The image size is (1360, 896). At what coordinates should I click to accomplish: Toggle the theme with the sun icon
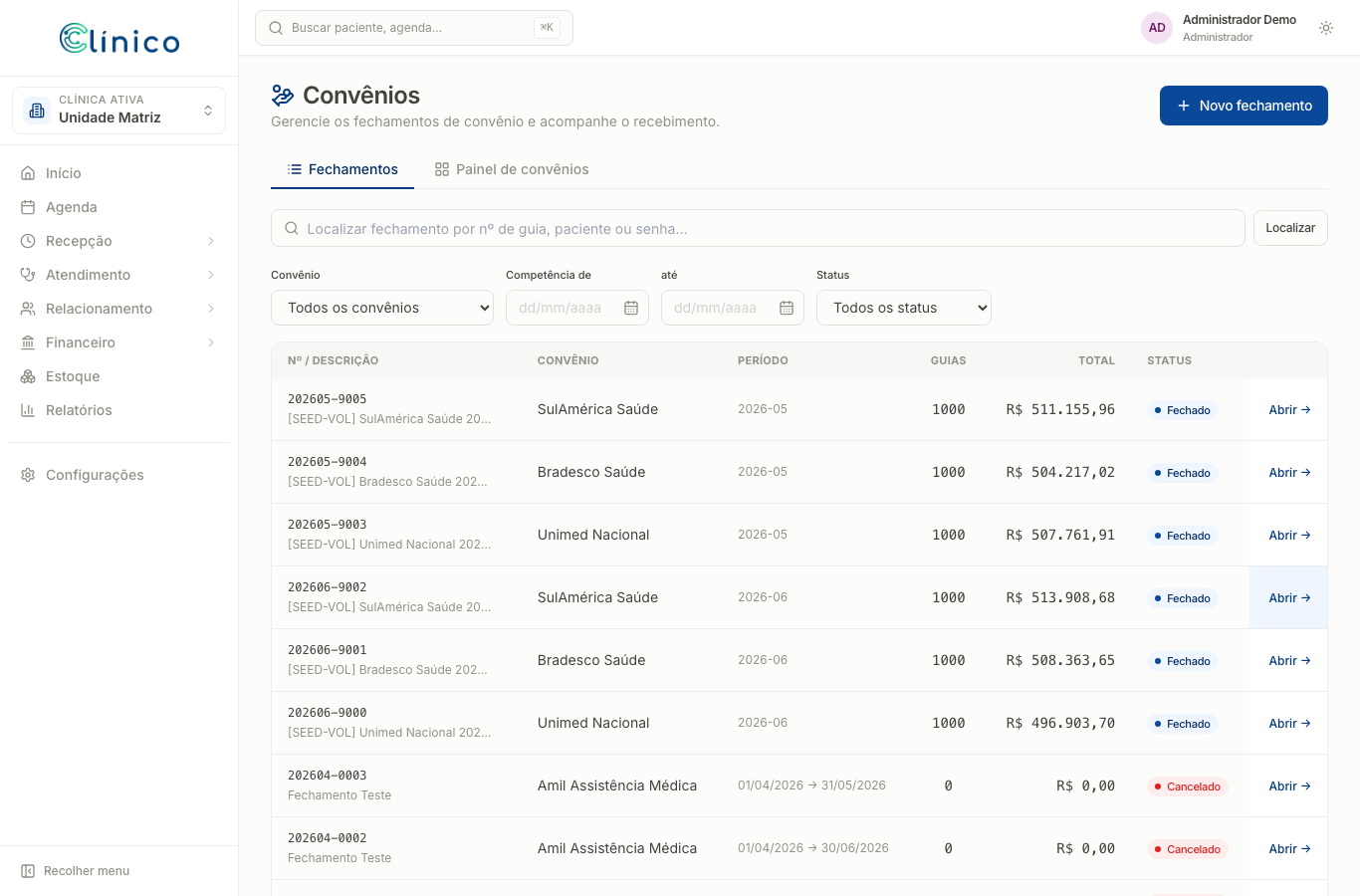click(1326, 28)
